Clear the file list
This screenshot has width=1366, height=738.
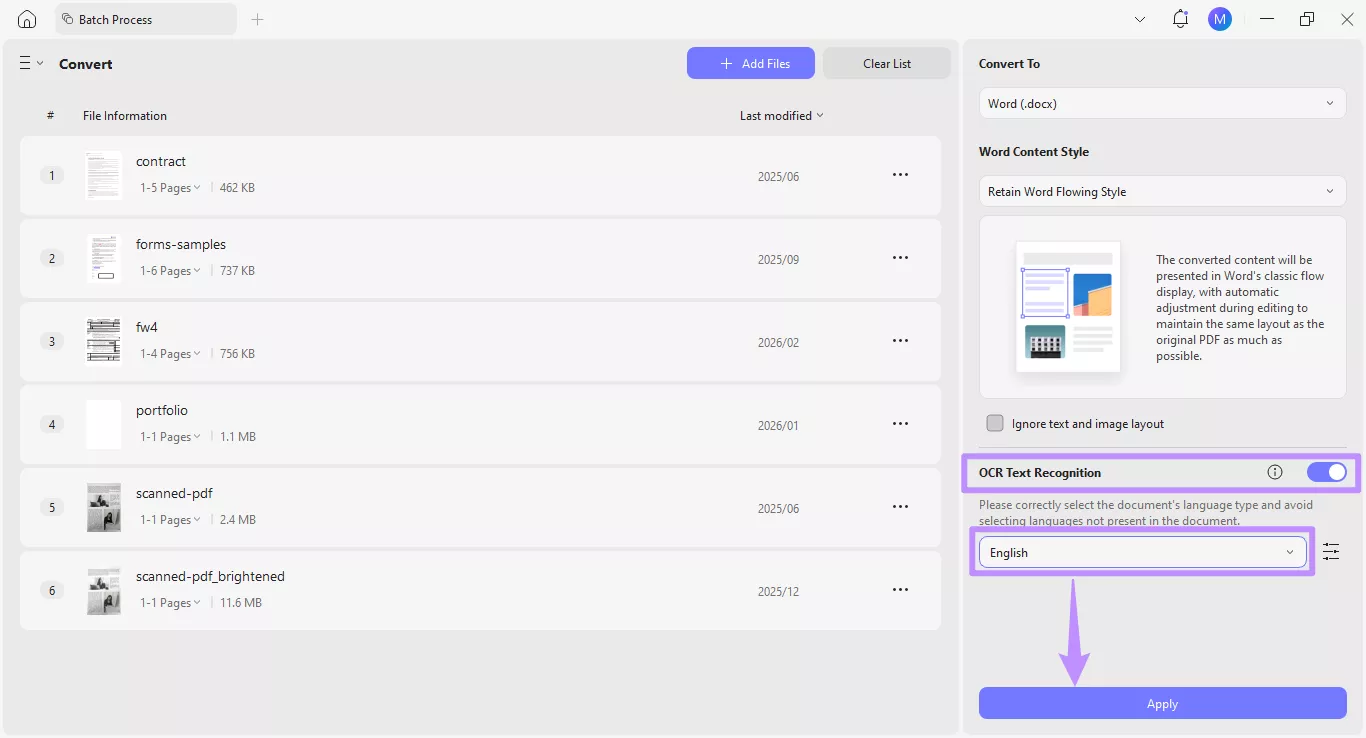[x=886, y=63]
